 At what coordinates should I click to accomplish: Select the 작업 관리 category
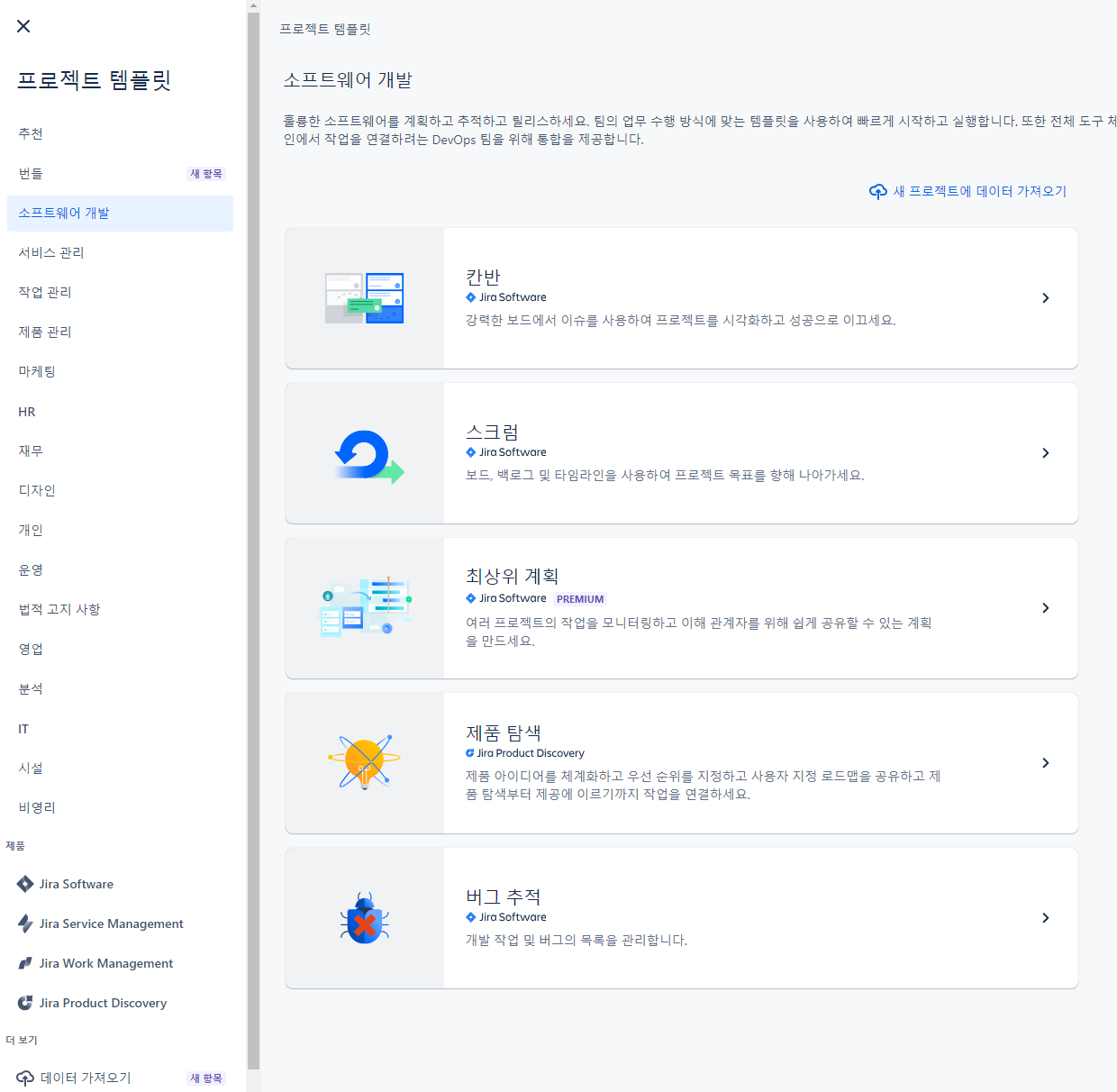point(120,293)
